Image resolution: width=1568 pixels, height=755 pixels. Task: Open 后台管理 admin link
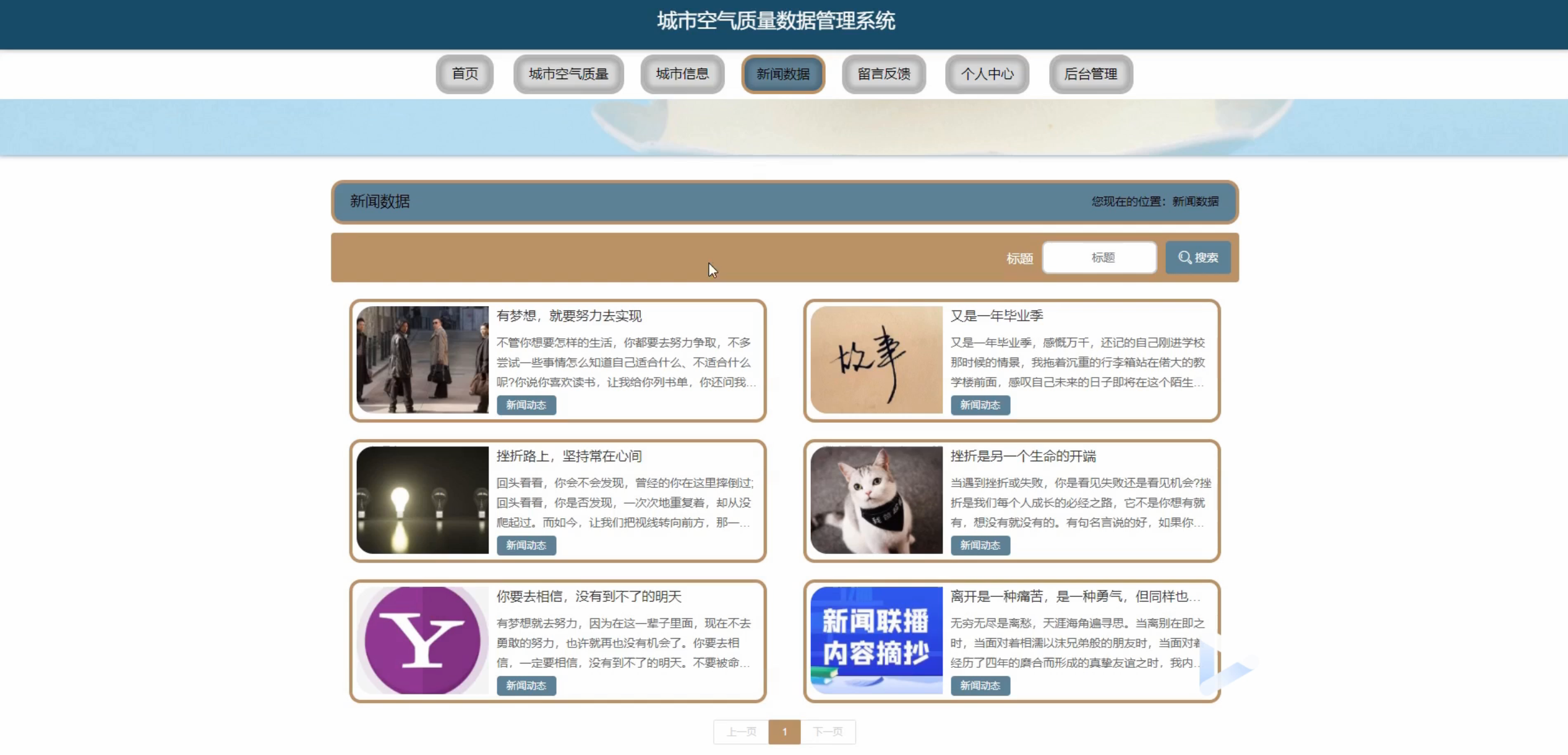coord(1090,74)
